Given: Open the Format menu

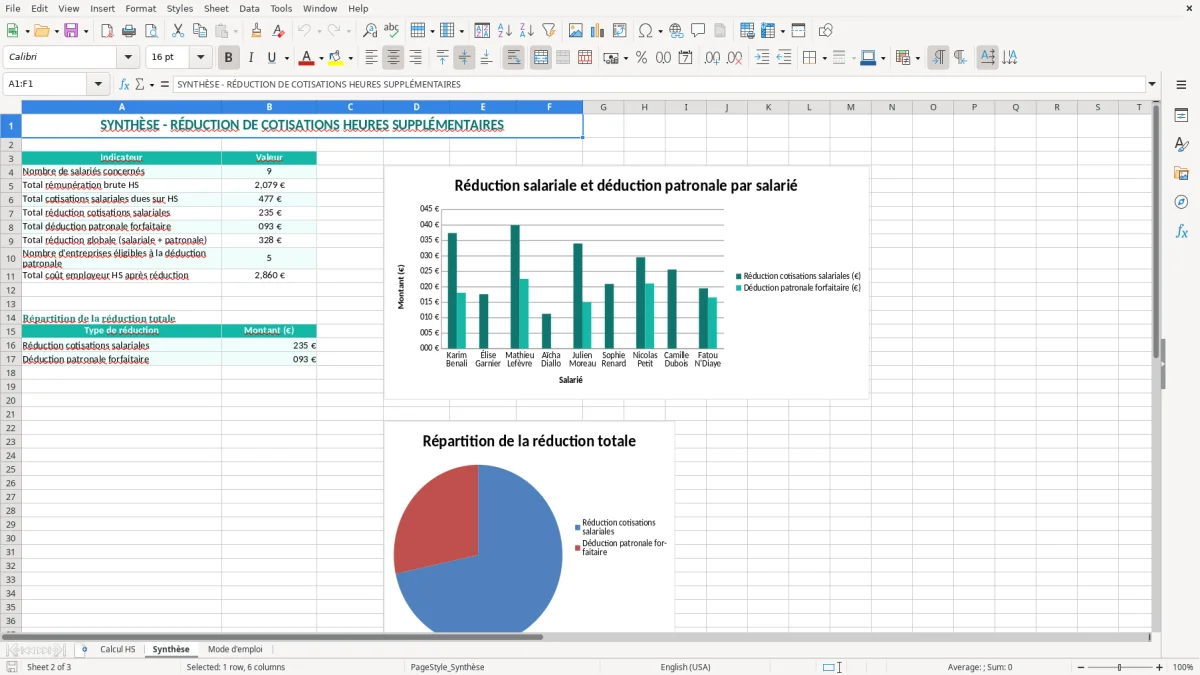Looking at the screenshot, I should point(140,8).
